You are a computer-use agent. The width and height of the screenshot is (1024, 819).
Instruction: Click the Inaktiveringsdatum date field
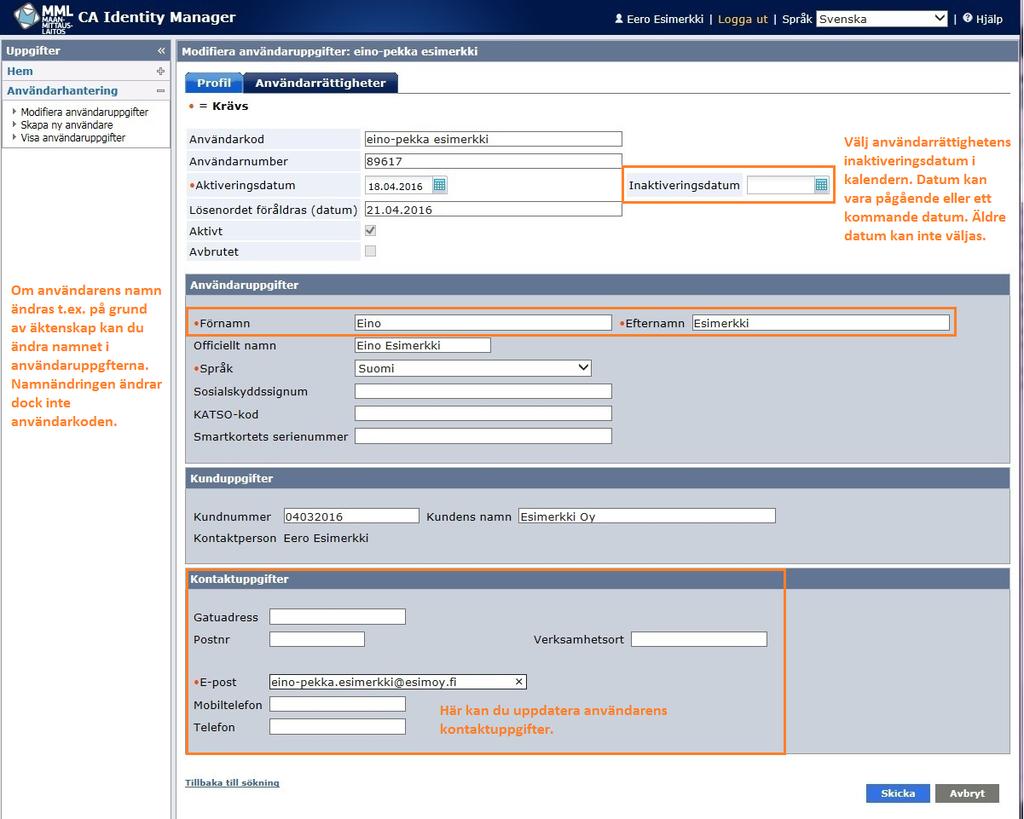[780, 185]
